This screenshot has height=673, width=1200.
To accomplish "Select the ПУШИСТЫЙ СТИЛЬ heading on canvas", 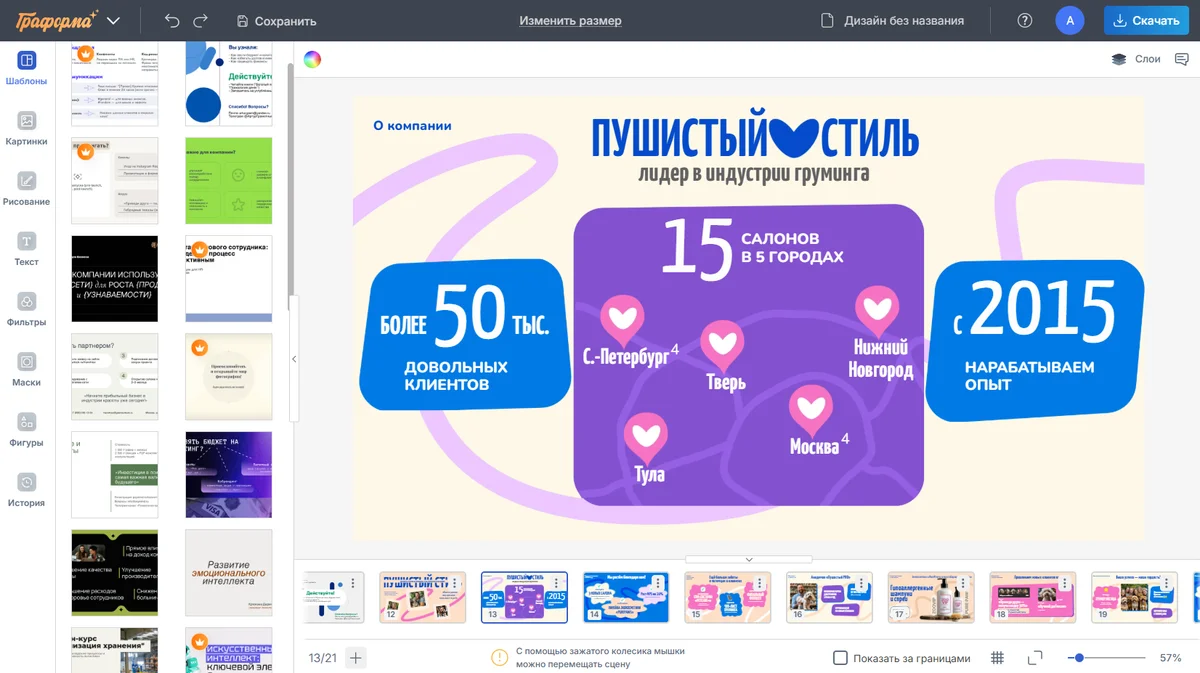I will [755, 138].
